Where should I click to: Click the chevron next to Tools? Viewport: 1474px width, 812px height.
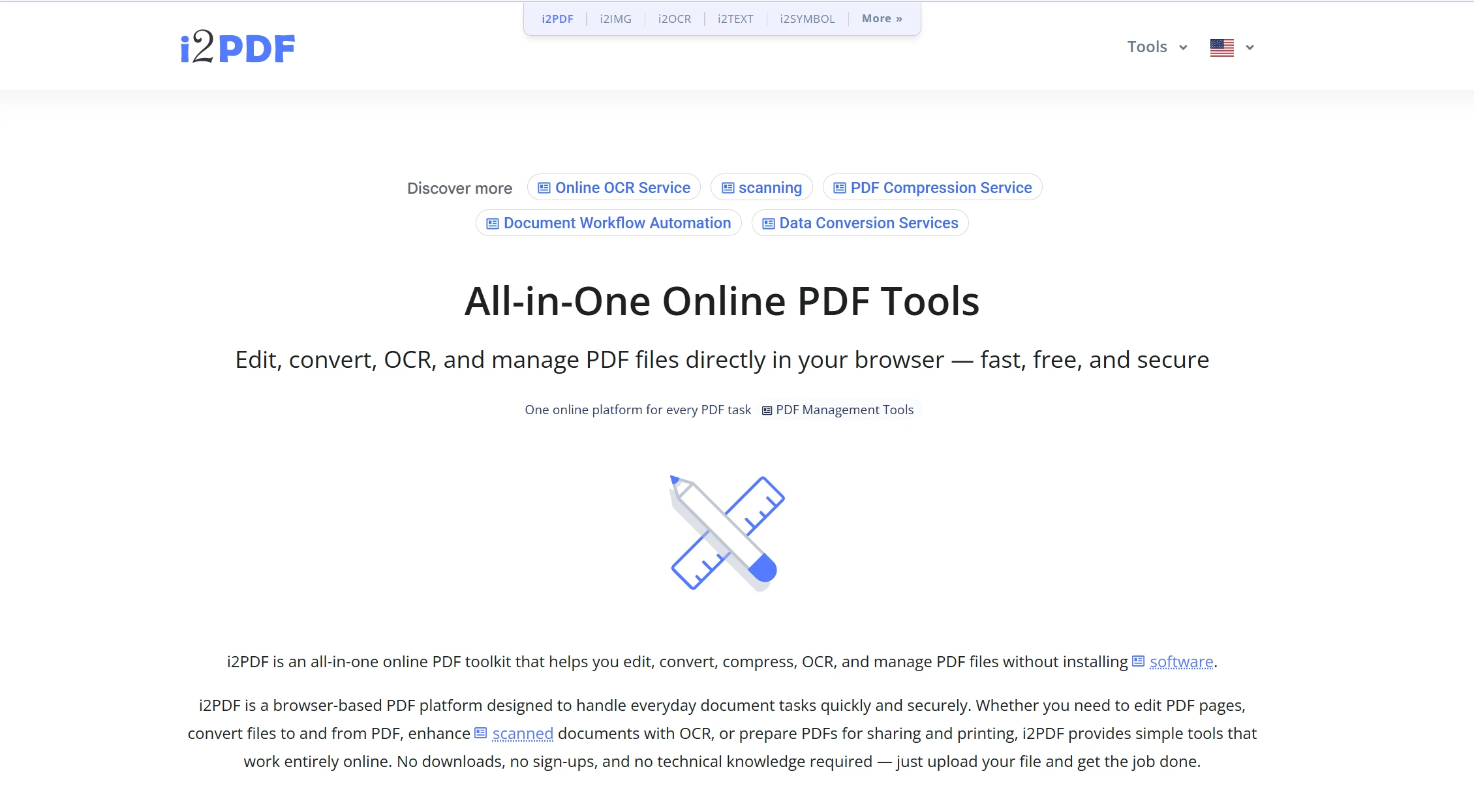1183,48
